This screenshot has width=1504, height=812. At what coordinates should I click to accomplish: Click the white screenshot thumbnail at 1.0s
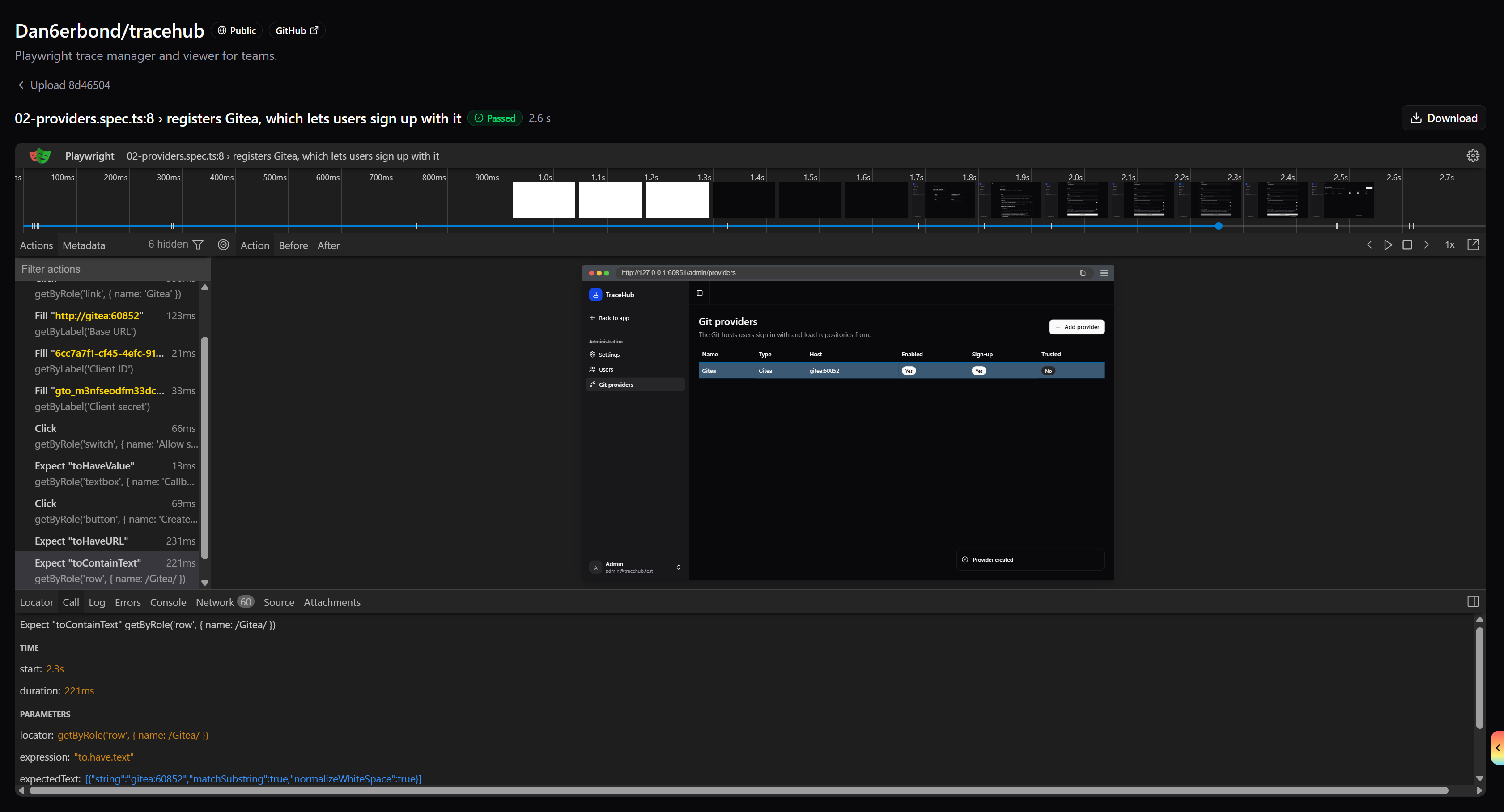(544, 199)
